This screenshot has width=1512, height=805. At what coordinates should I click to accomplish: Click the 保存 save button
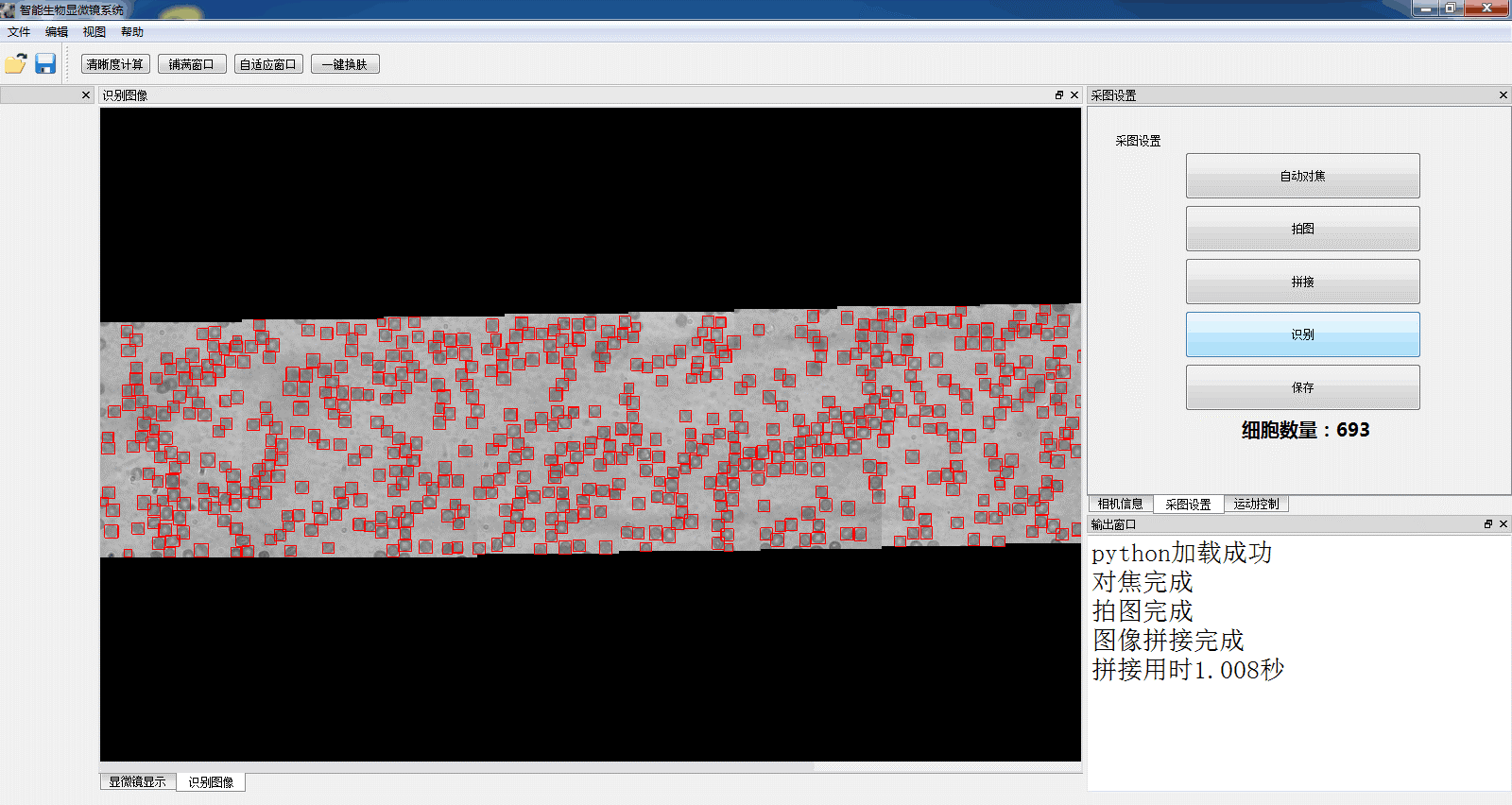1303,387
